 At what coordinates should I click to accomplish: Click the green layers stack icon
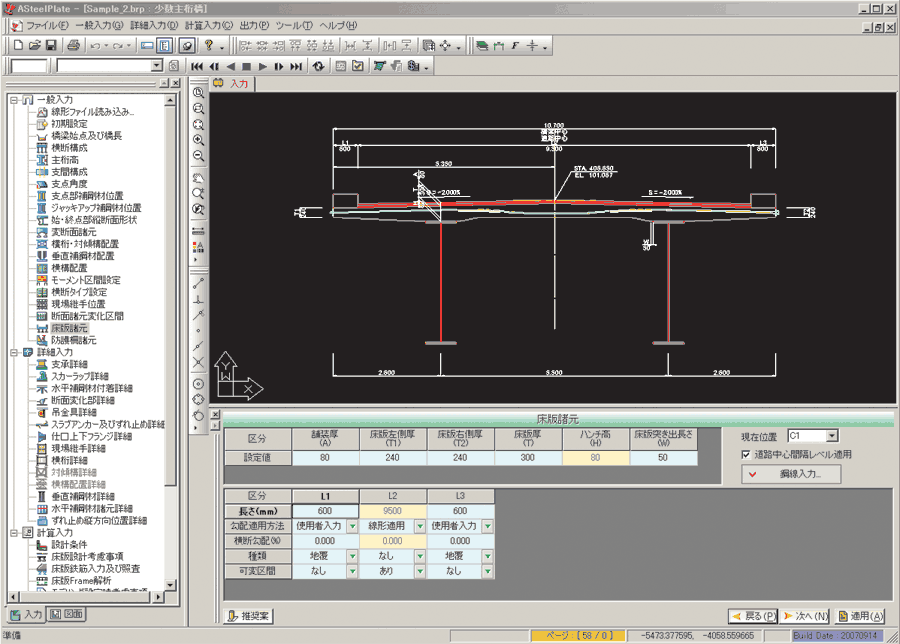482,45
